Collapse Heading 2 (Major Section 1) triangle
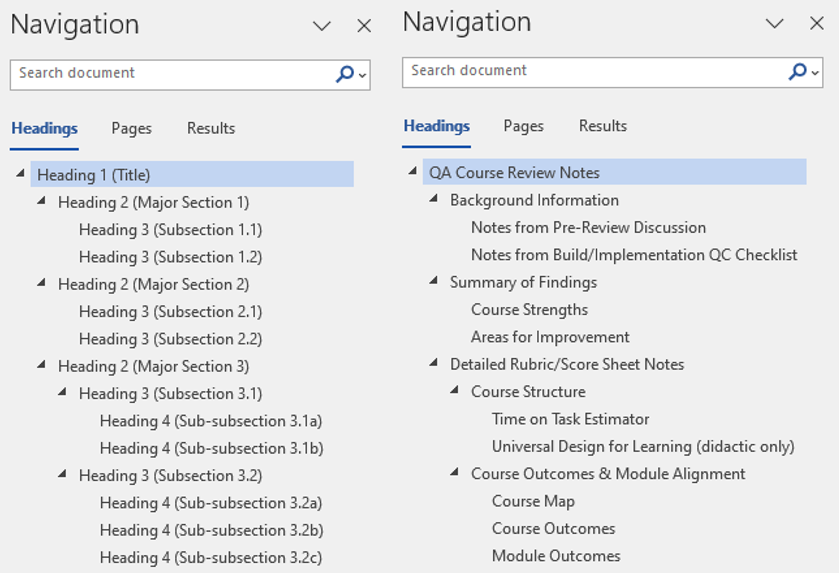This screenshot has height=573, width=839. pos(42,201)
